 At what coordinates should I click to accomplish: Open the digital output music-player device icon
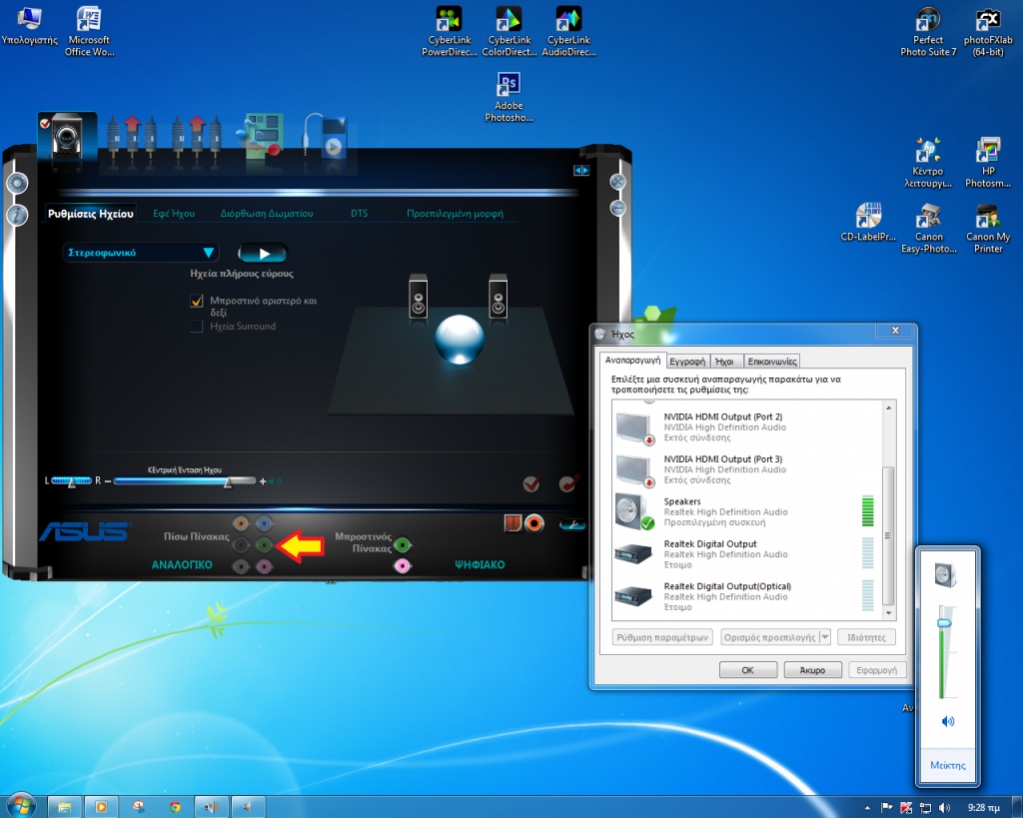click(324, 136)
